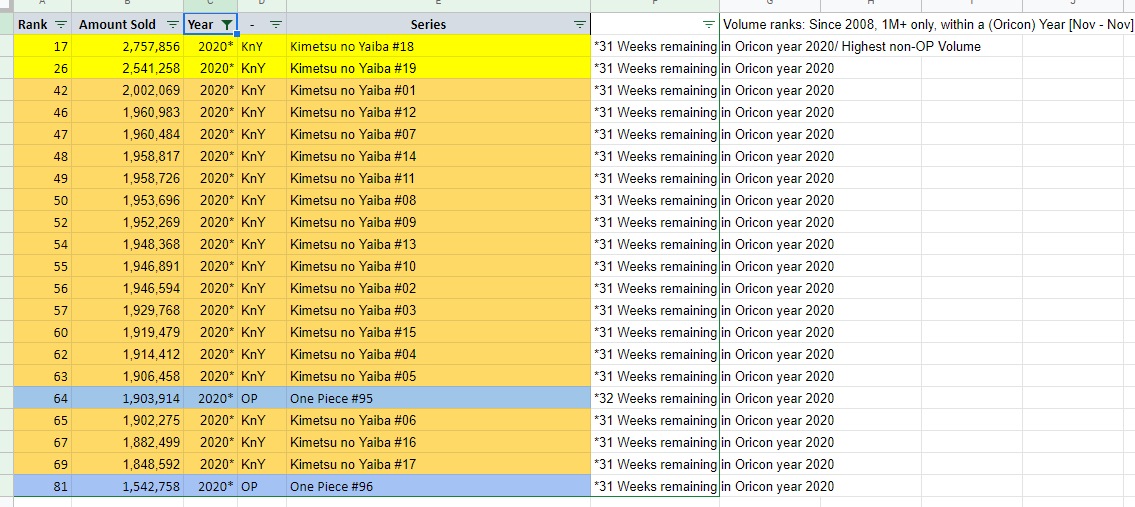
Task: Select cell Kimetsu no Yaiba #07
Action: click(x=438, y=135)
